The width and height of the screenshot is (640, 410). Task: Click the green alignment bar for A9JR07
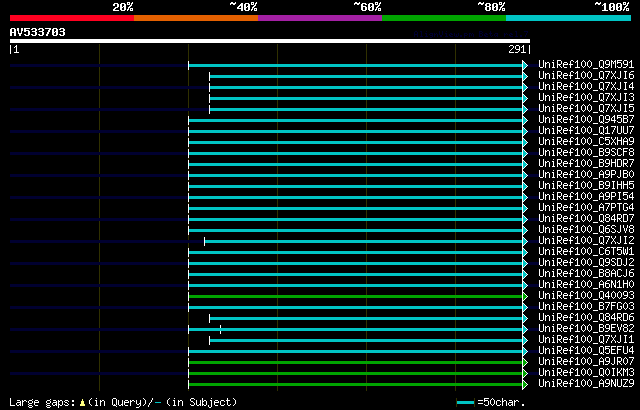pyautogui.click(x=356, y=363)
